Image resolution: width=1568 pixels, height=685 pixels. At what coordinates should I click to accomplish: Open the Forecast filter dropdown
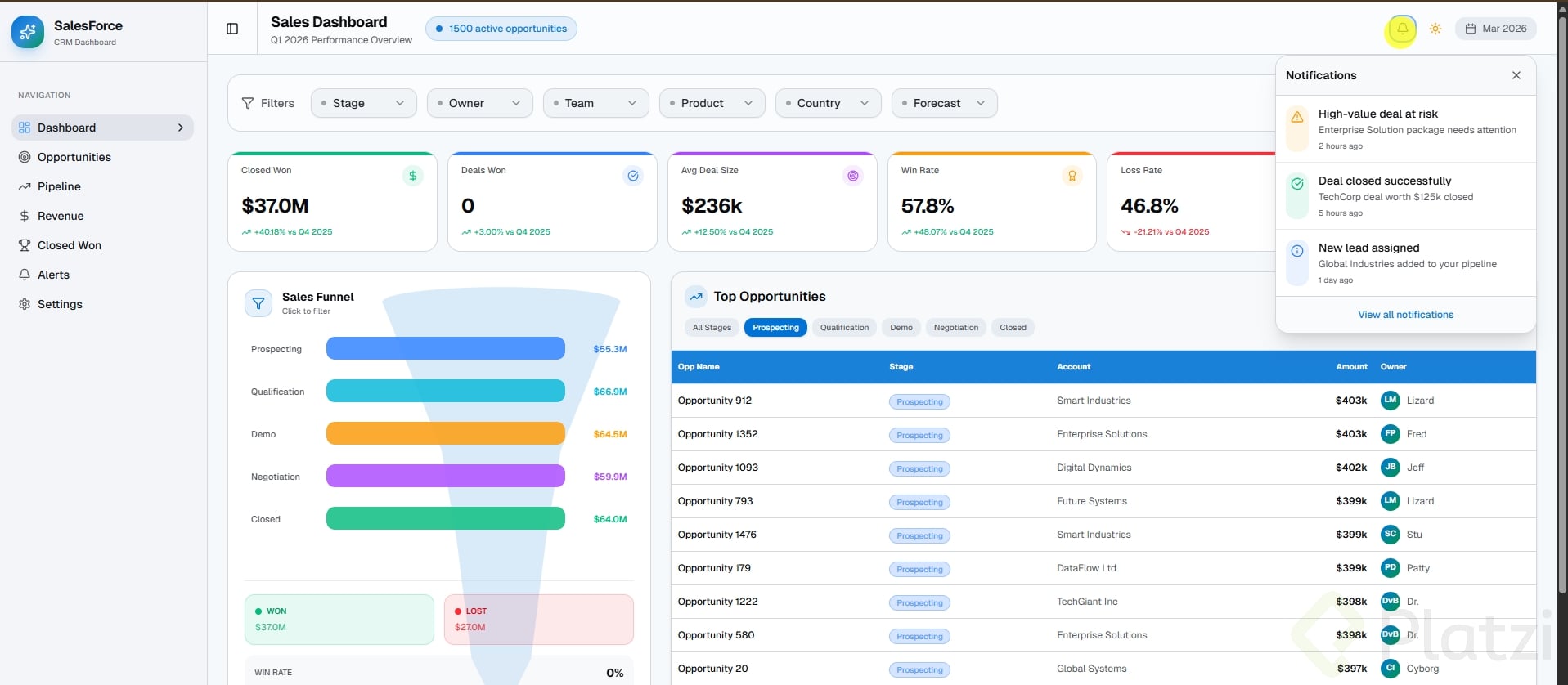coord(944,103)
